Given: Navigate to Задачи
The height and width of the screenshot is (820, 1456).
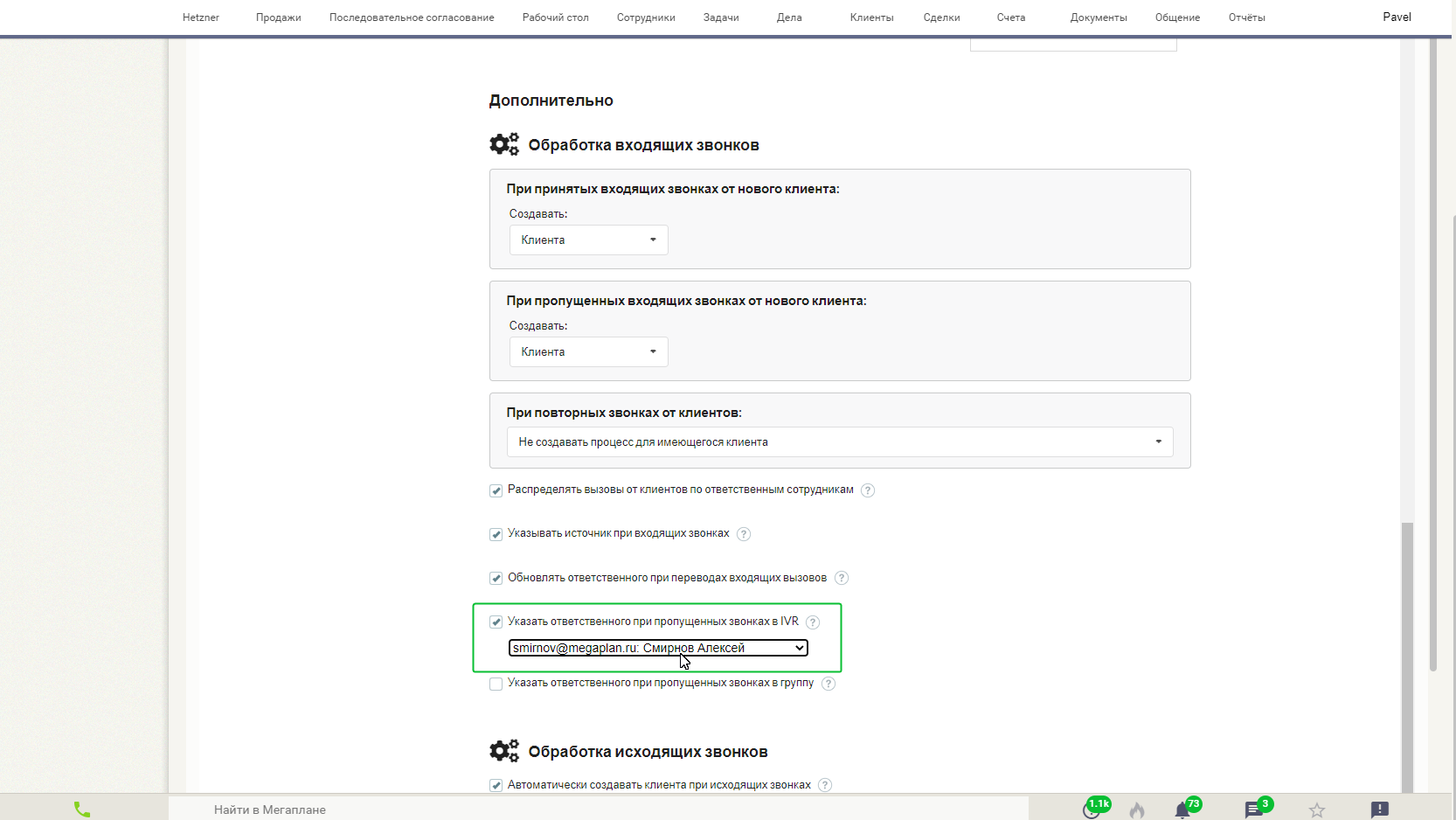Looking at the screenshot, I should pos(721,17).
